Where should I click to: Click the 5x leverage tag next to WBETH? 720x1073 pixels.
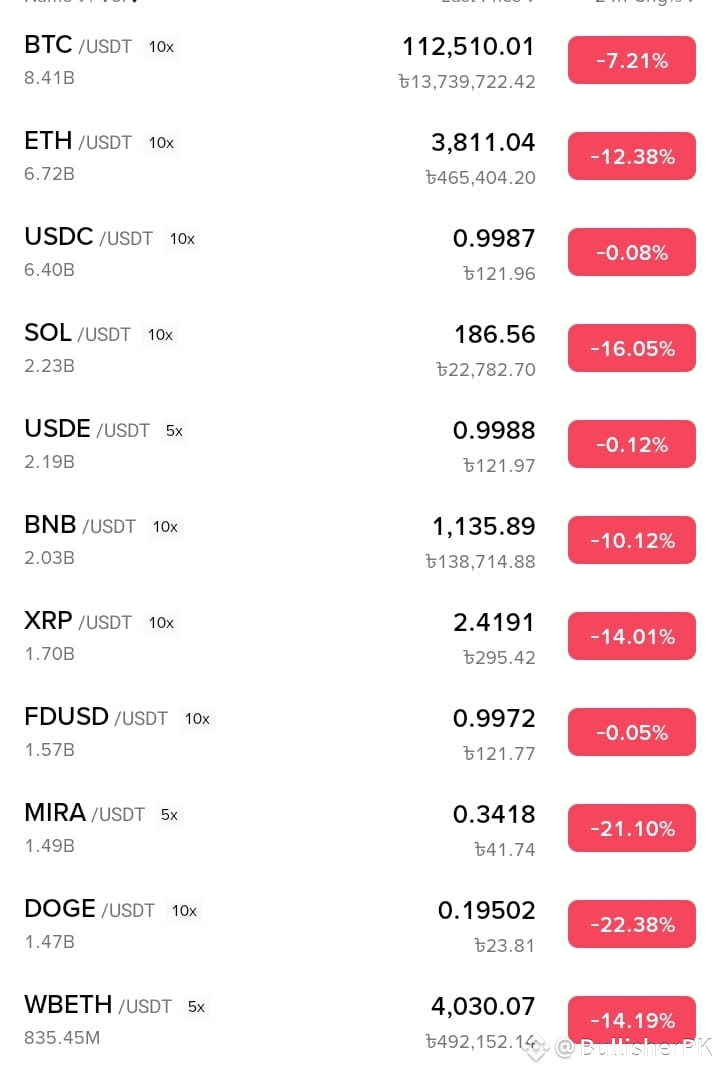coord(196,1007)
